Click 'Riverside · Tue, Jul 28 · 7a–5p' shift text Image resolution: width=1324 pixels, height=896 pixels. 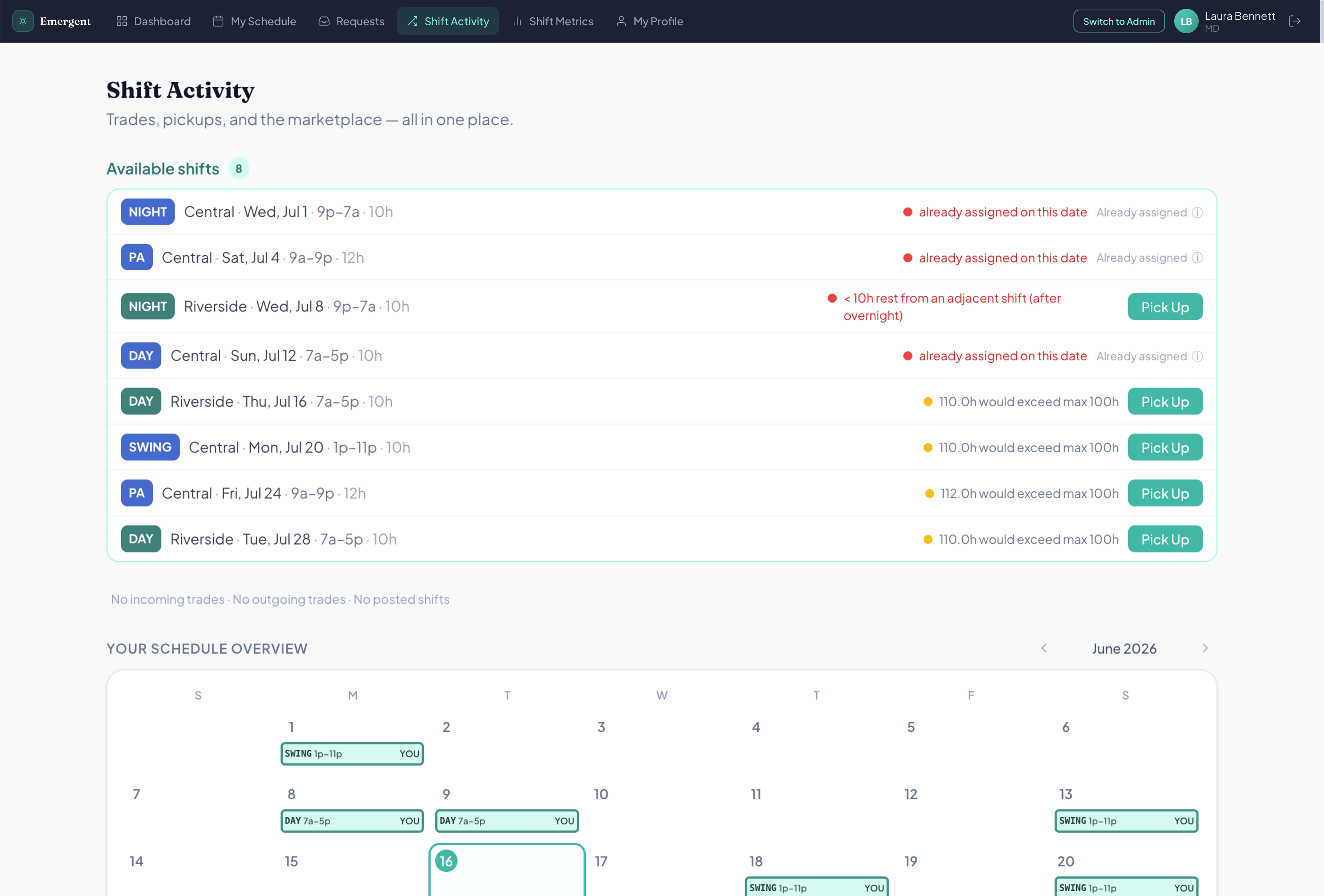[267, 539]
